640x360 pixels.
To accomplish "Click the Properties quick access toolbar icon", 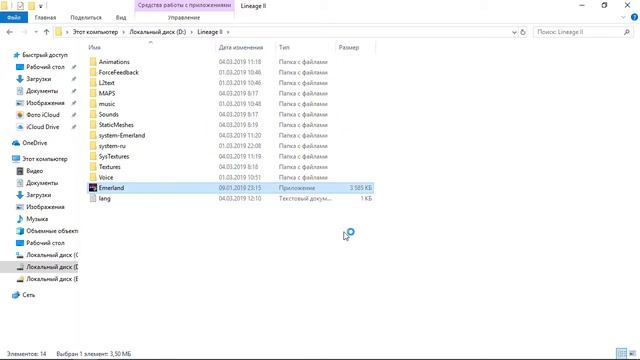I will [x=20, y=6].
